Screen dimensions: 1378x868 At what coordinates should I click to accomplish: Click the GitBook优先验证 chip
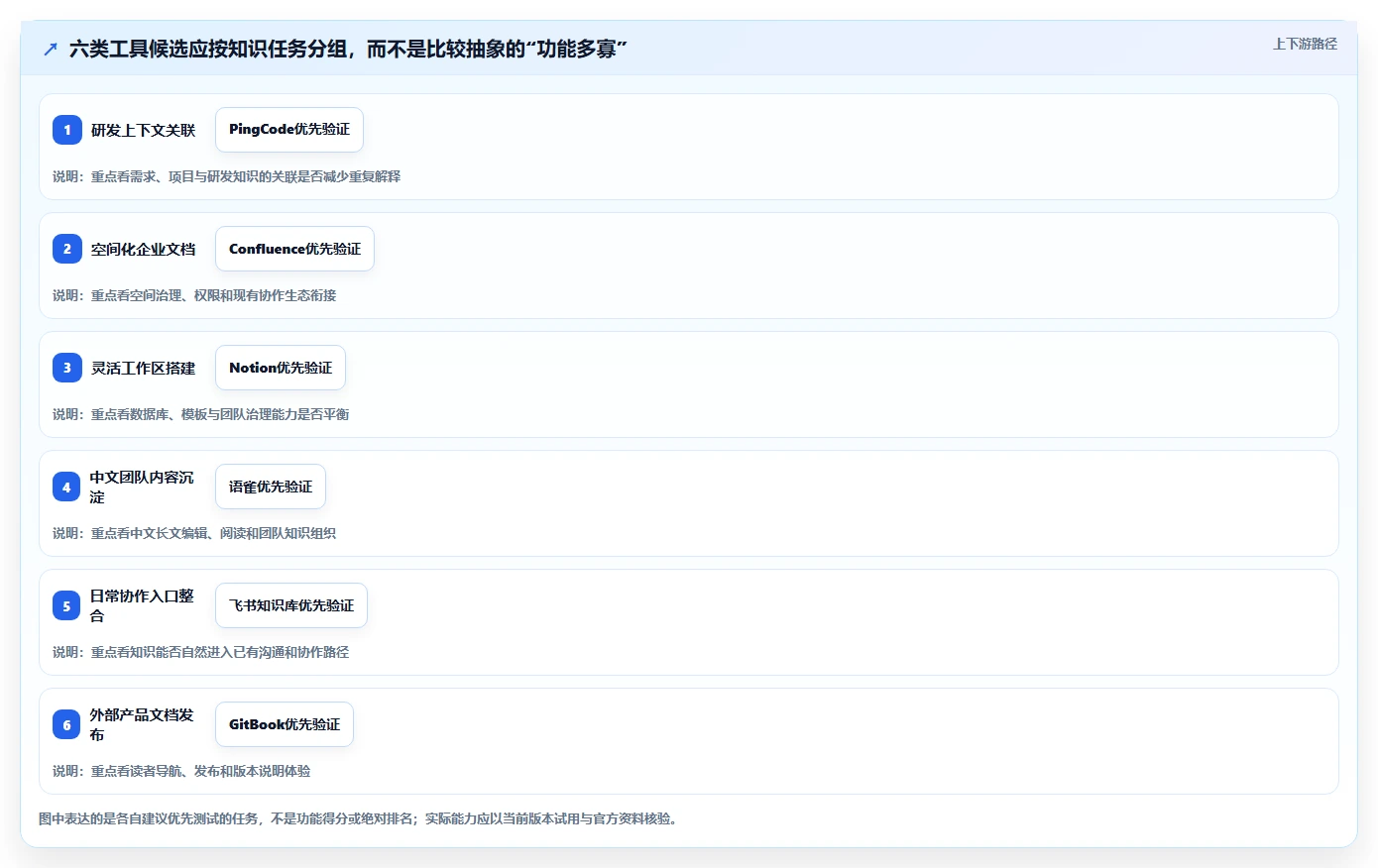click(x=285, y=724)
